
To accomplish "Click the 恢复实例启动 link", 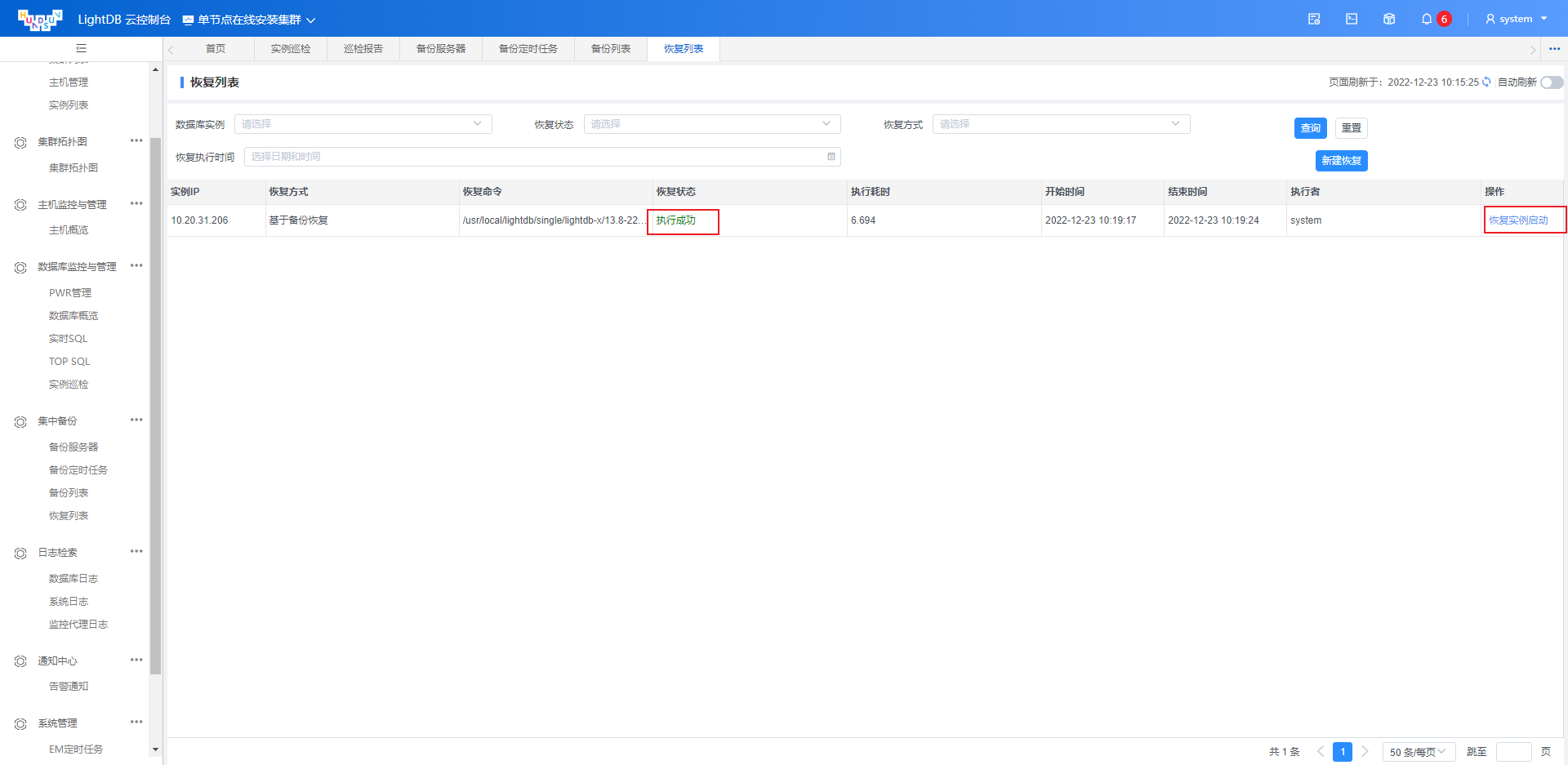I will (x=1518, y=220).
